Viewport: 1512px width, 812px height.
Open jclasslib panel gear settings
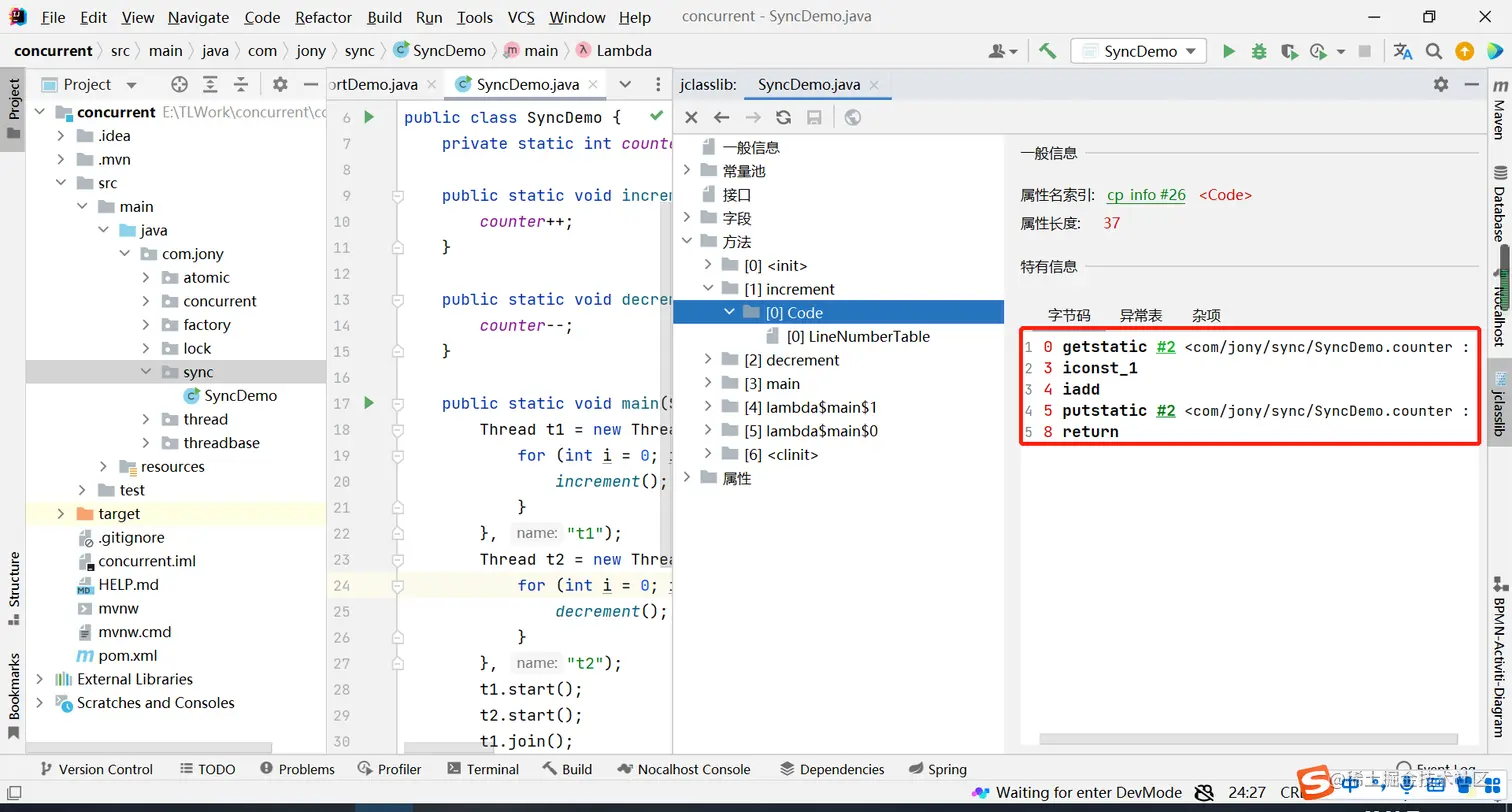(x=1440, y=84)
